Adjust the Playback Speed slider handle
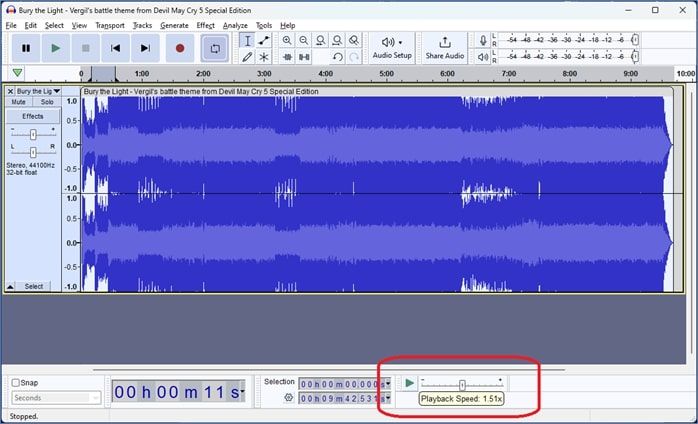 coord(462,384)
